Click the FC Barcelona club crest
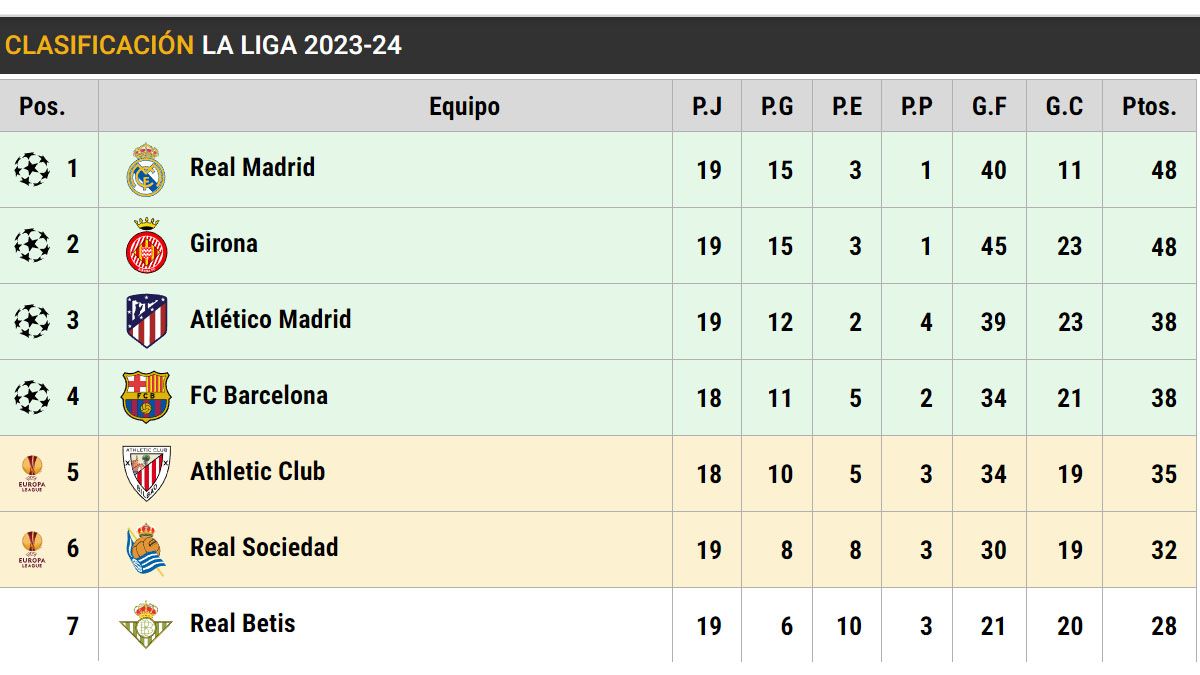 pos(146,397)
